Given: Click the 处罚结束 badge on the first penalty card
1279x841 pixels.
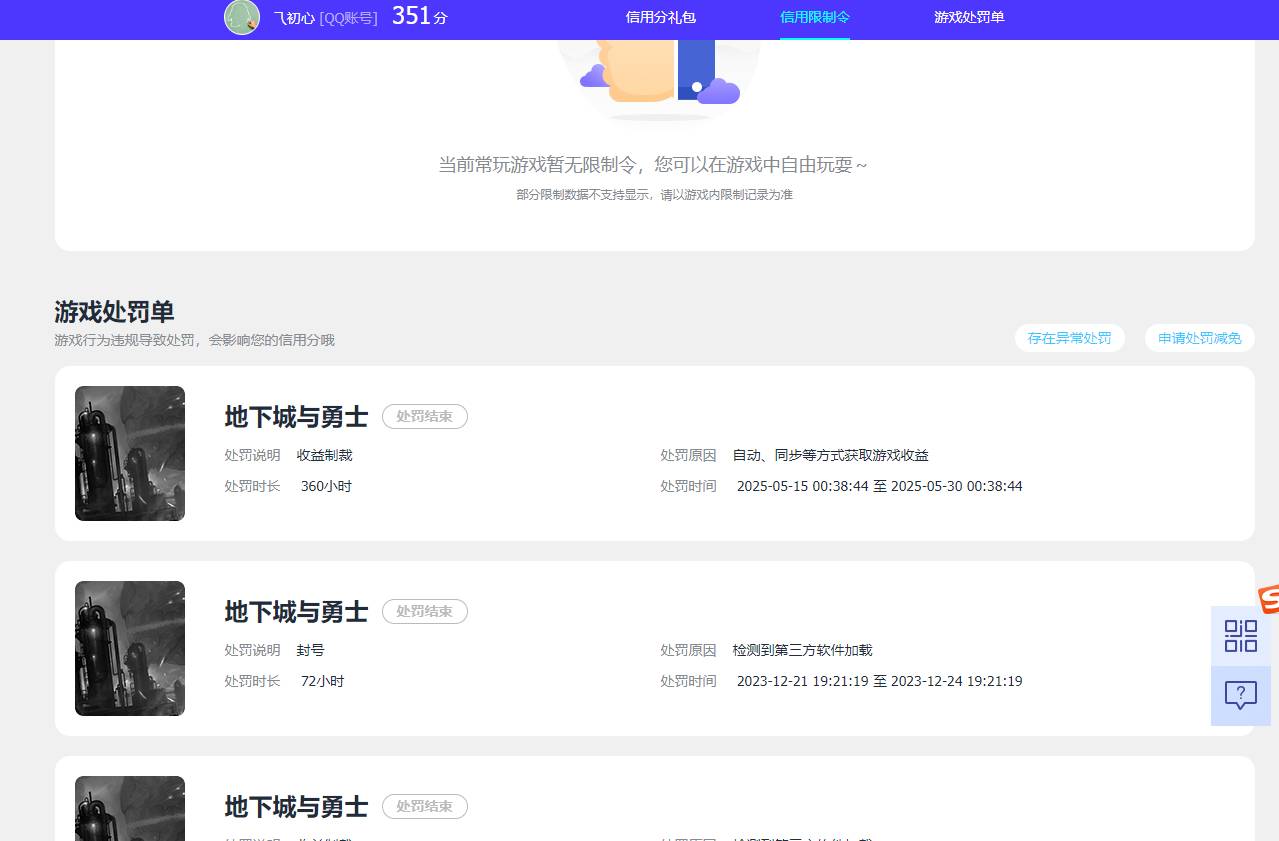Looking at the screenshot, I should pos(424,416).
